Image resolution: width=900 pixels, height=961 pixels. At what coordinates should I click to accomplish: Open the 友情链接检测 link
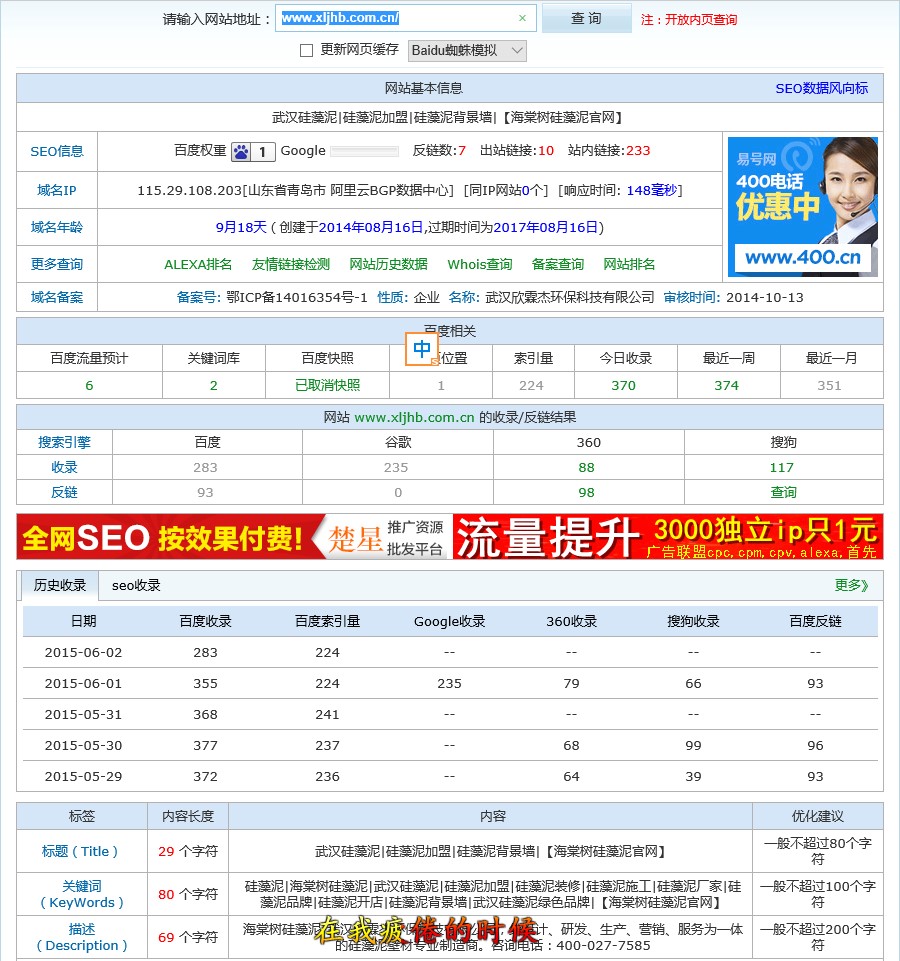pyautogui.click(x=291, y=264)
